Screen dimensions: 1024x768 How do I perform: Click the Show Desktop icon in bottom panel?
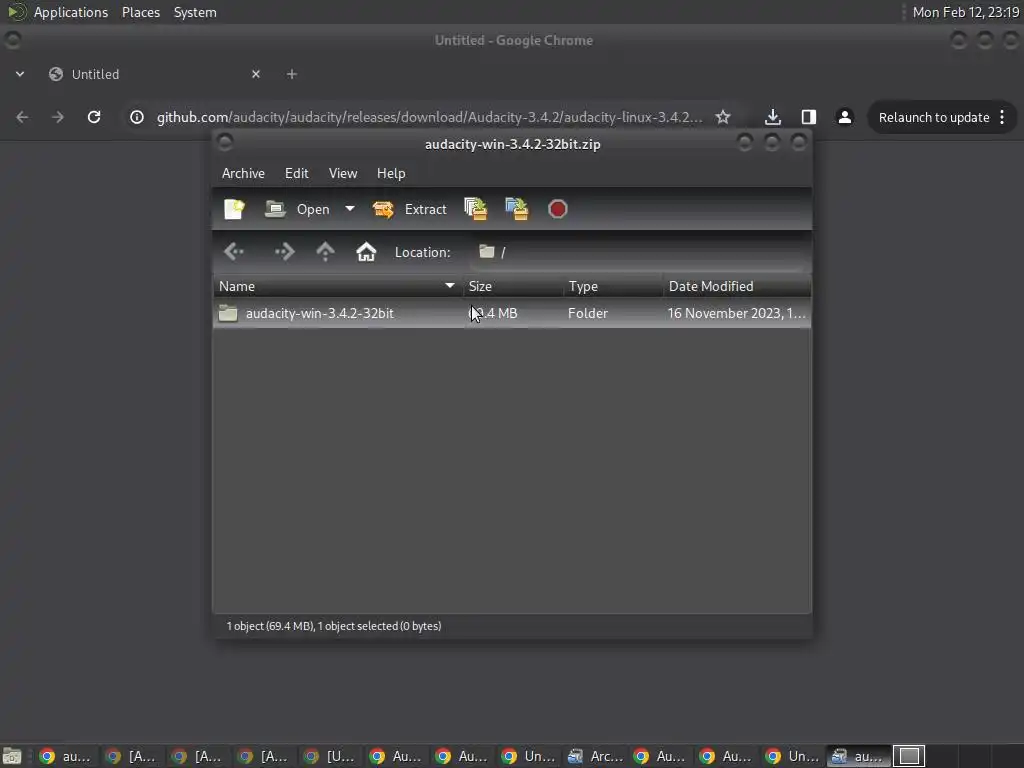tap(12, 756)
